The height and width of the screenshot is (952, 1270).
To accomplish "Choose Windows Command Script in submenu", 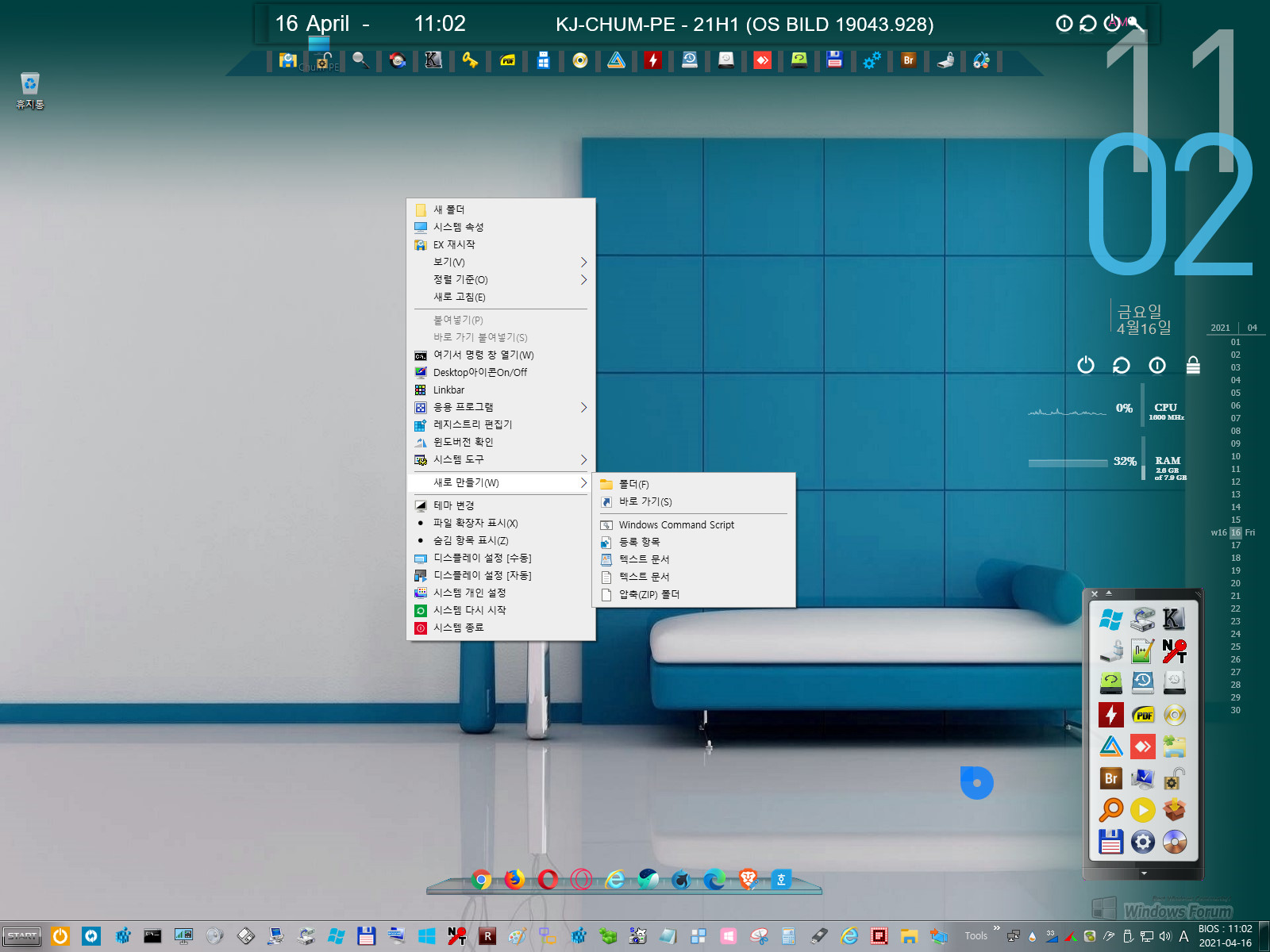I will tap(694, 524).
